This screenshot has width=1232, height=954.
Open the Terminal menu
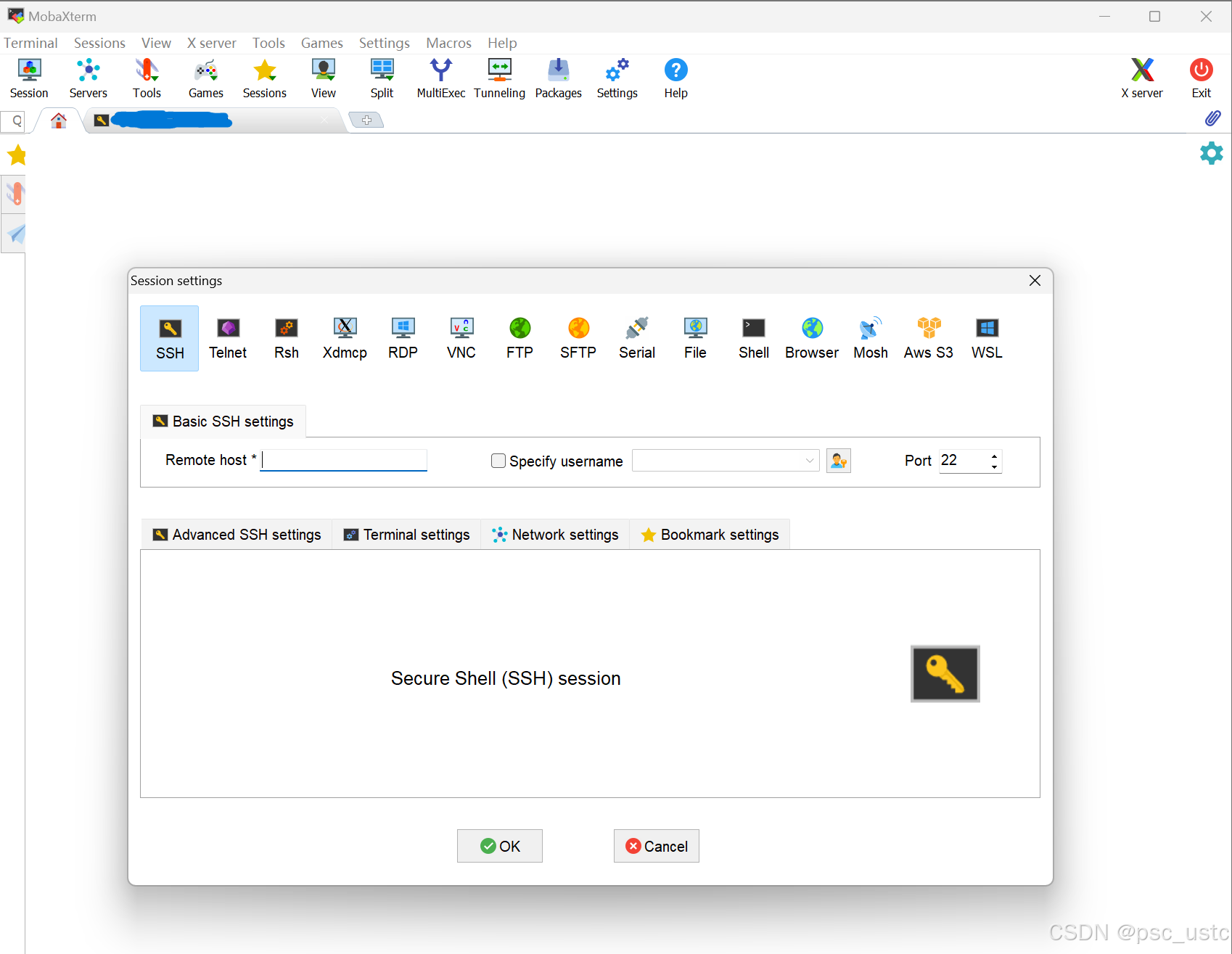[30, 43]
